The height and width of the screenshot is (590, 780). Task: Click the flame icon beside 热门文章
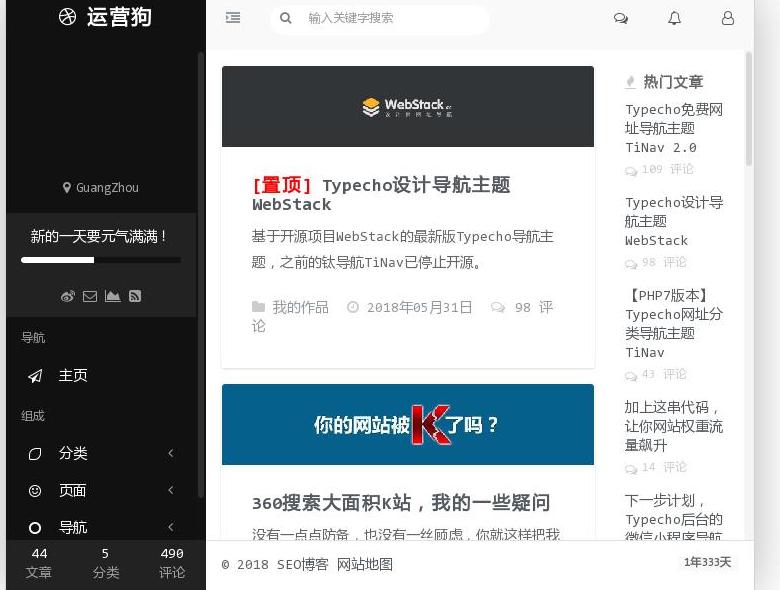tap(630, 82)
